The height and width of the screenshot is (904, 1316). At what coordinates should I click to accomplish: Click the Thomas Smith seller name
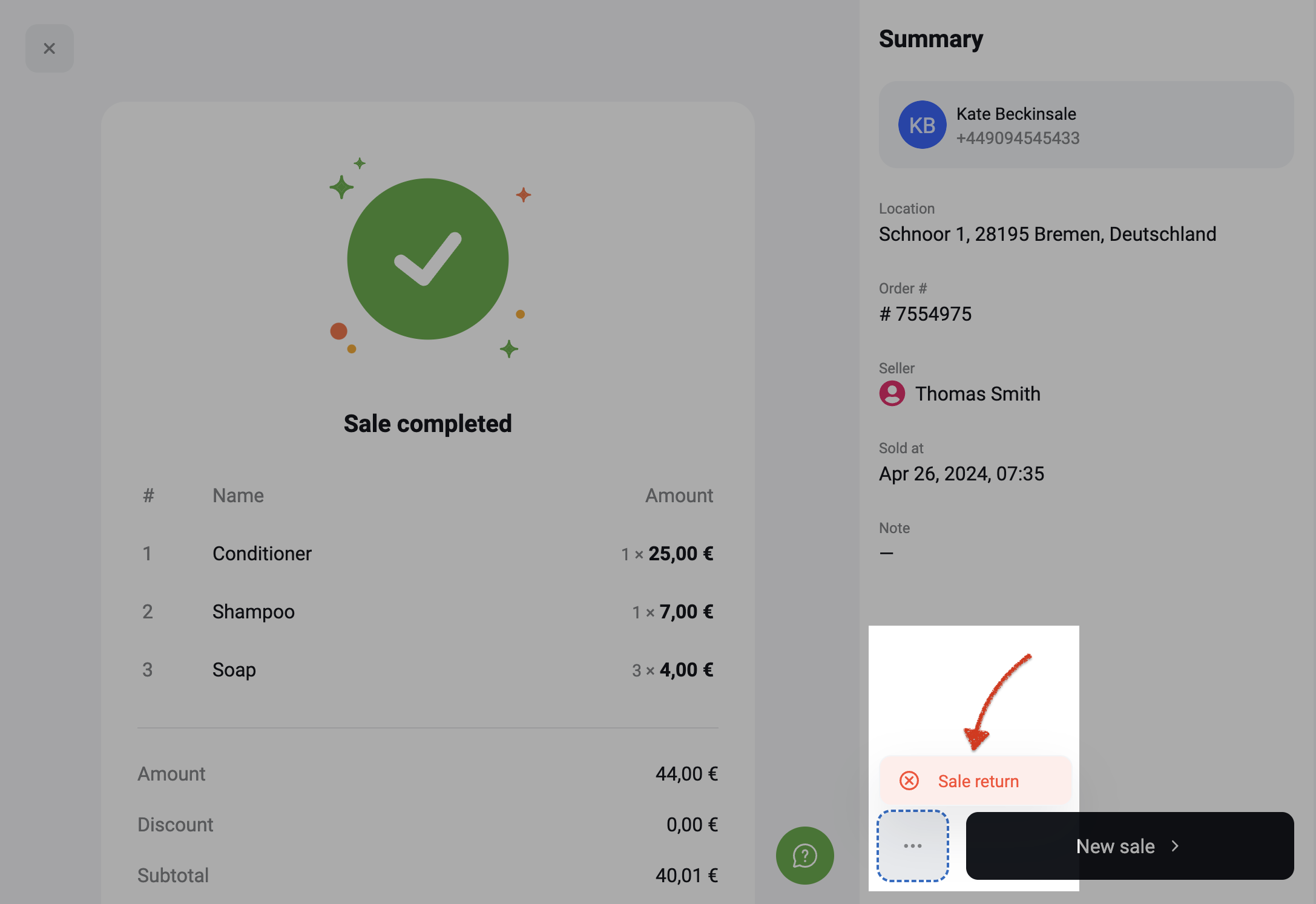coord(978,394)
